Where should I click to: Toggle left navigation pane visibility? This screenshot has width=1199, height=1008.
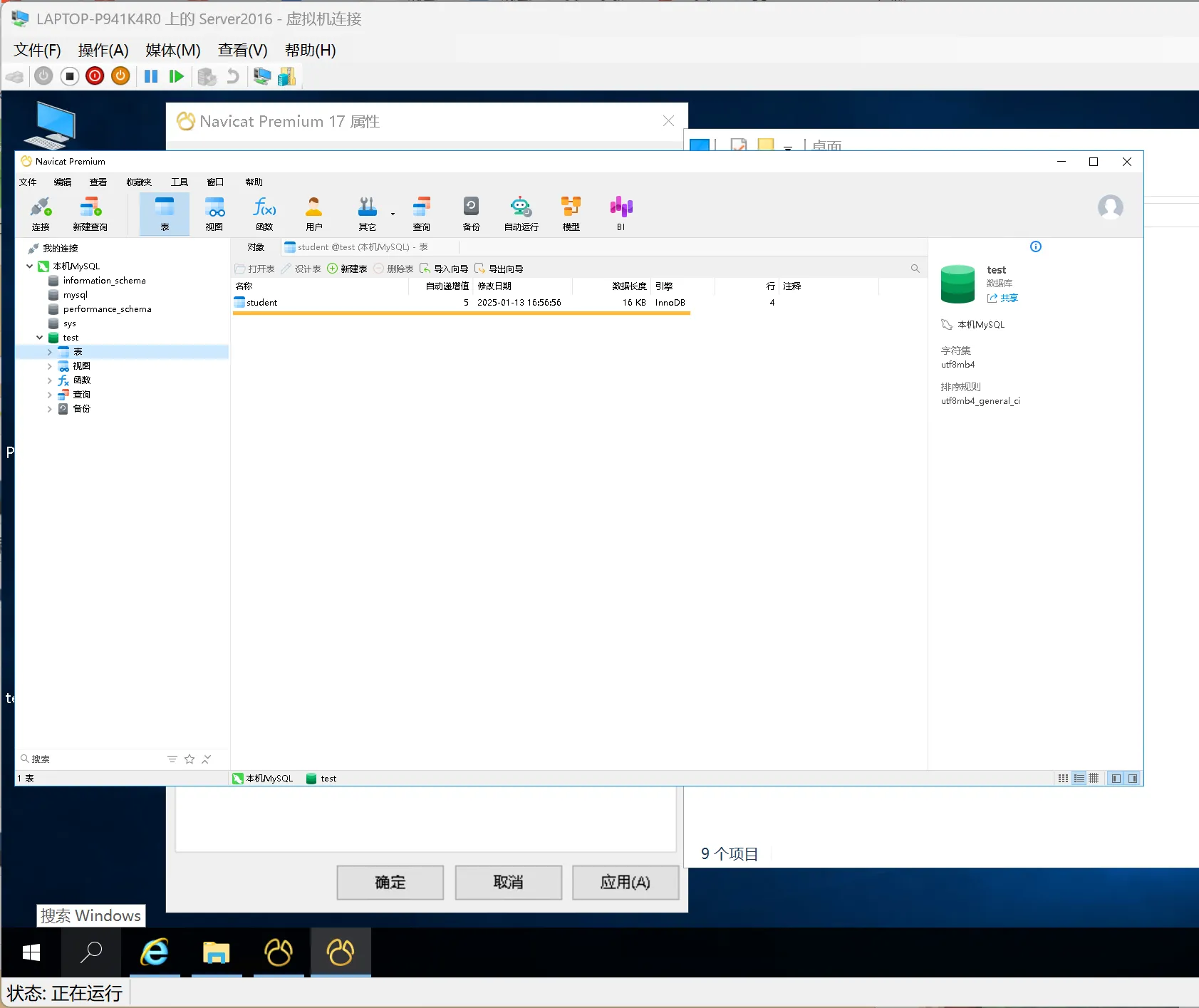point(1116,779)
